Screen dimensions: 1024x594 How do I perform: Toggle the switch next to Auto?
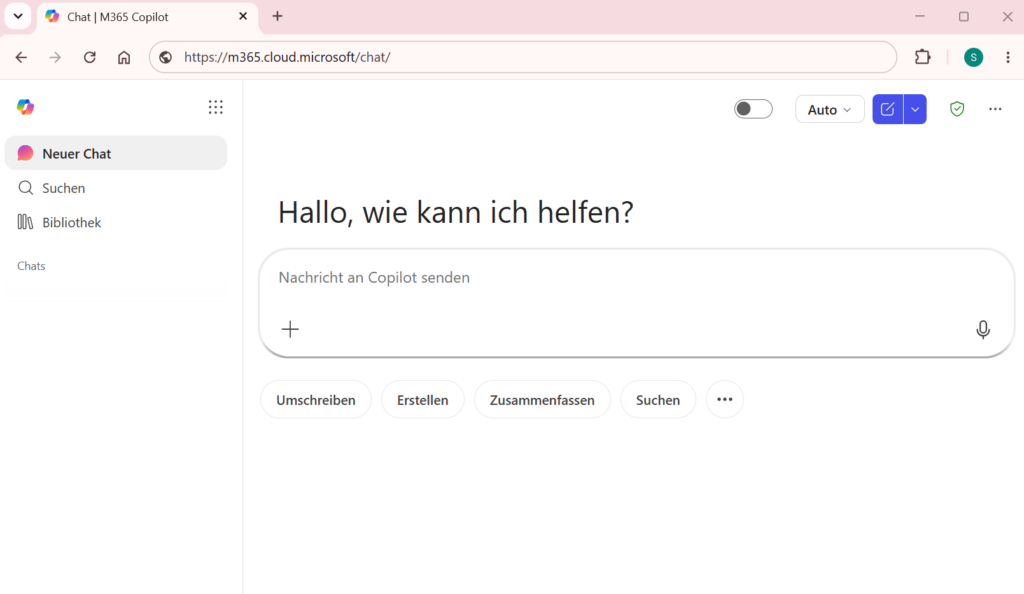pos(753,109)
